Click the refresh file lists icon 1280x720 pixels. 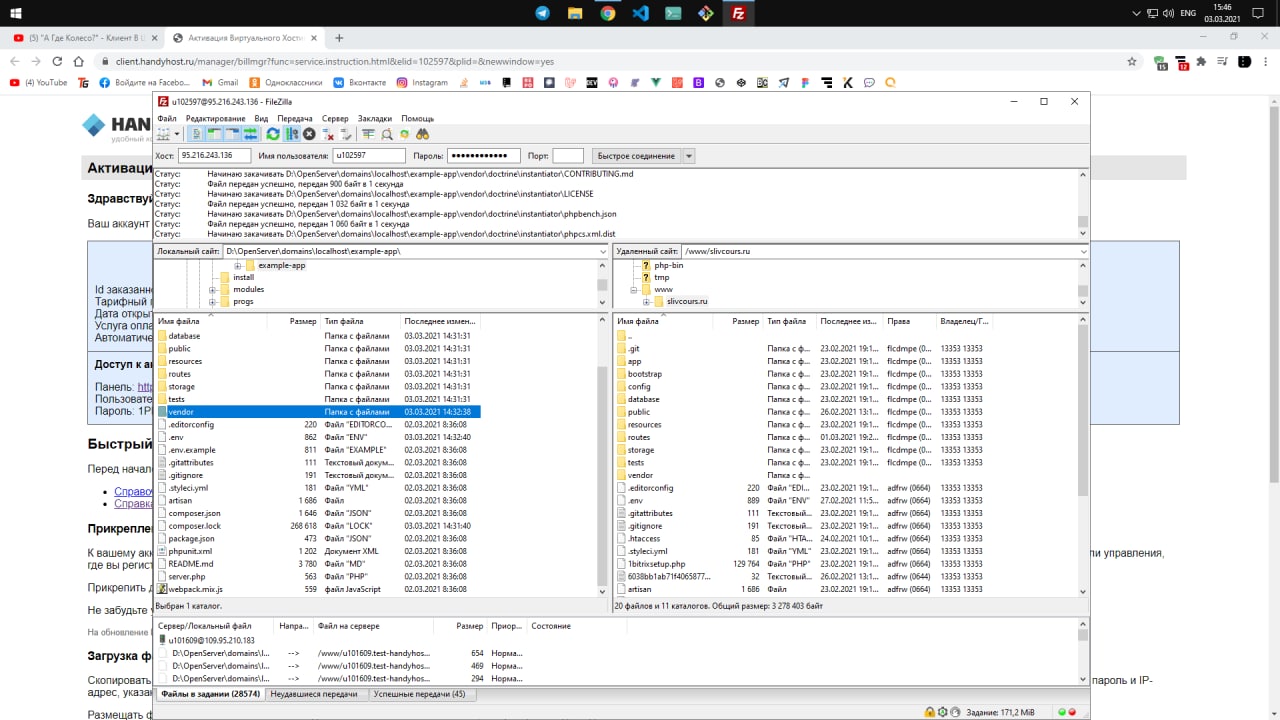pyautogui.click(x=272, y=134)
